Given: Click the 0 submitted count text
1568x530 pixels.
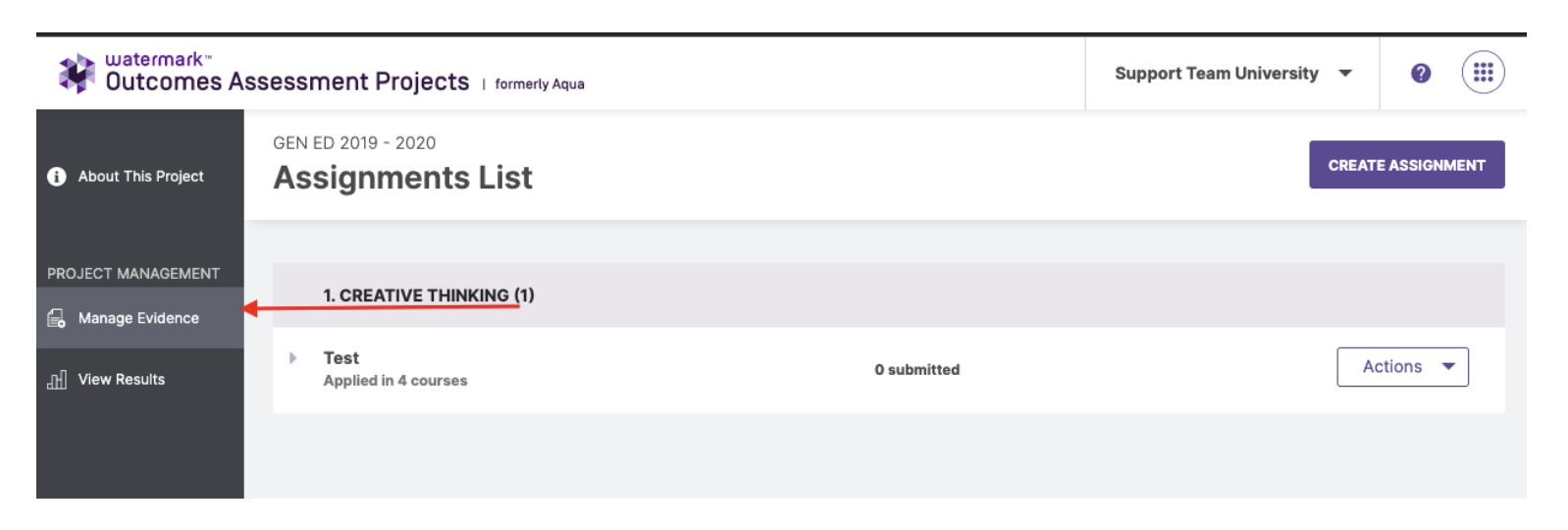Looking at the screenshot, I should (x=917, y=370).
